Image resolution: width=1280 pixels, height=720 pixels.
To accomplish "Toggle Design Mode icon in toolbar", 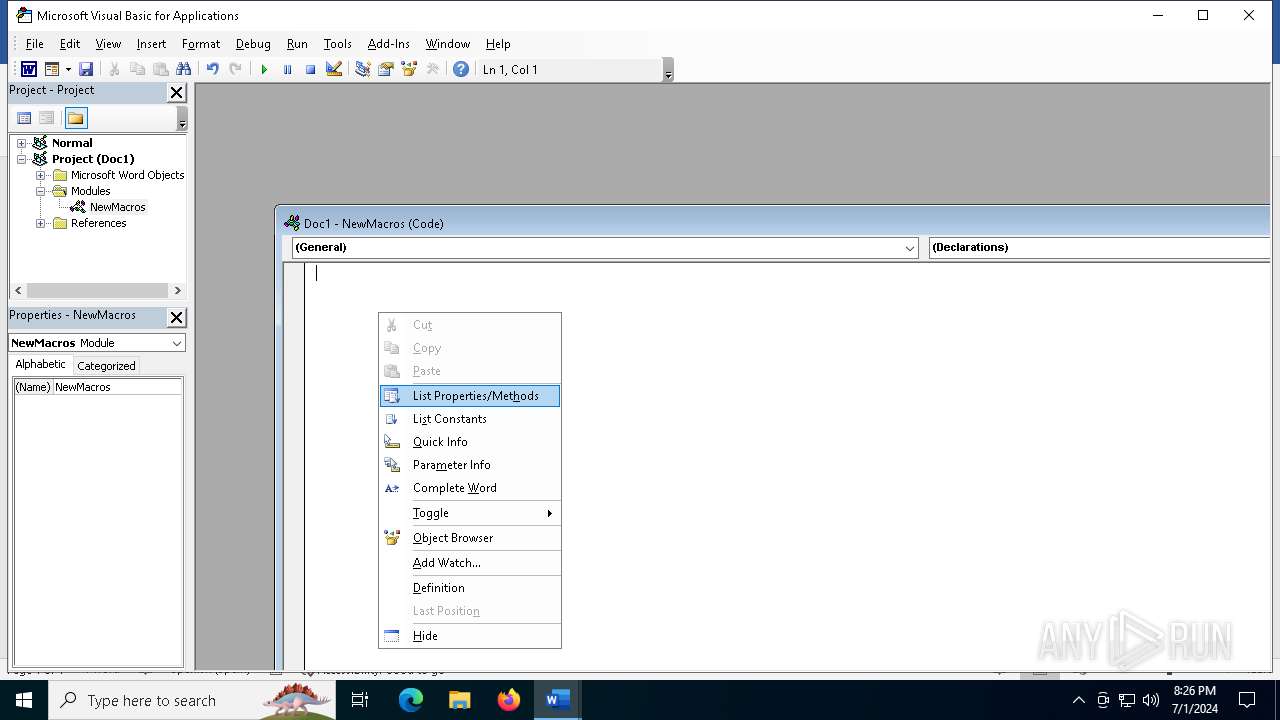I will click(x=334, y=69).
